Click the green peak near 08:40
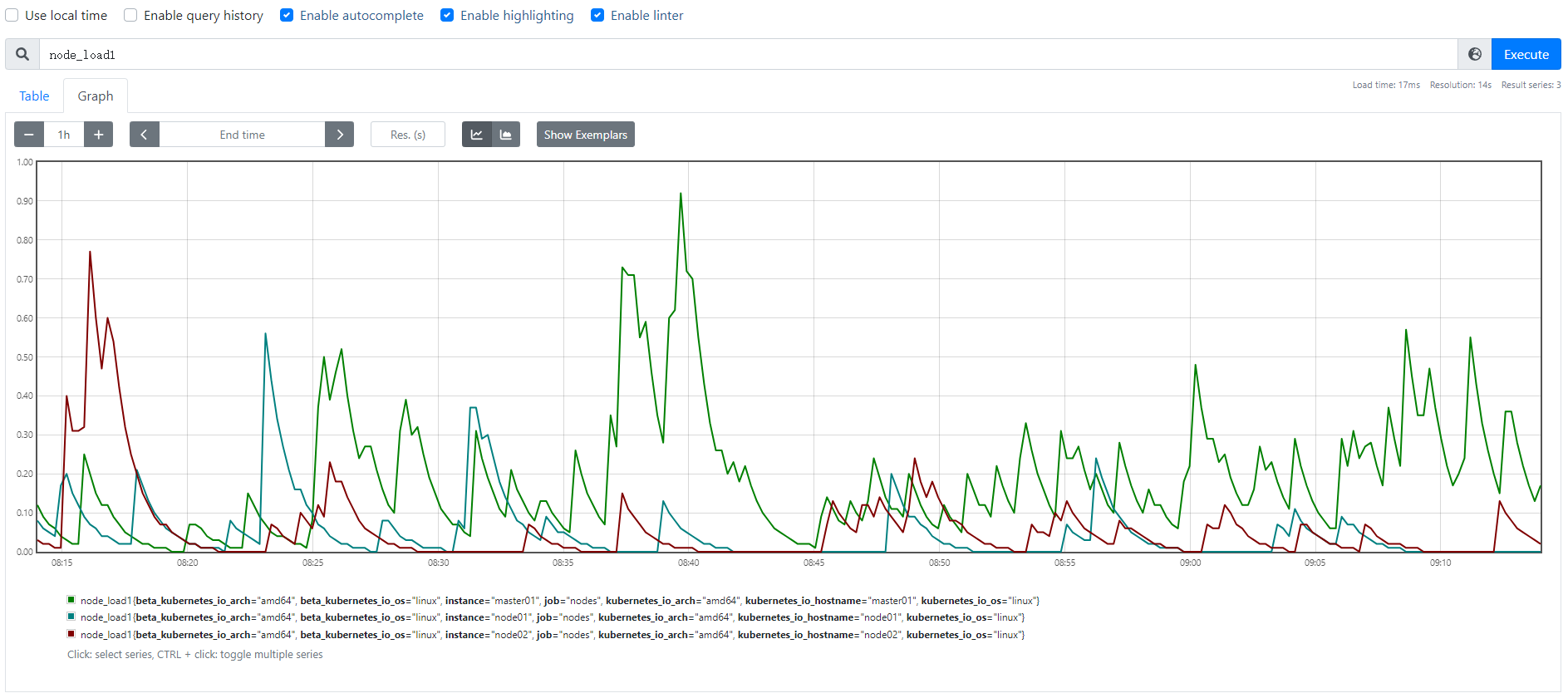 (x=681, y=194)
